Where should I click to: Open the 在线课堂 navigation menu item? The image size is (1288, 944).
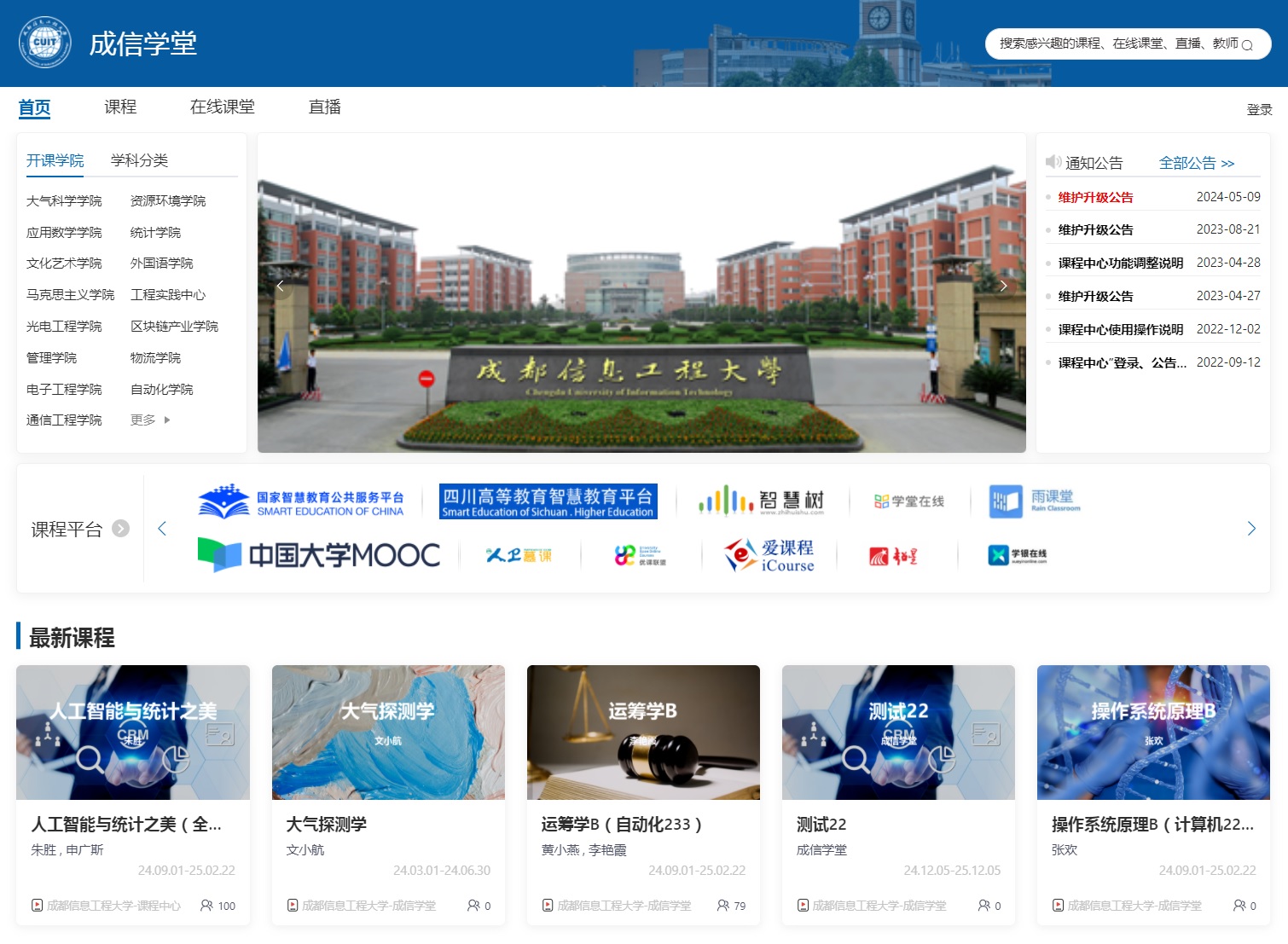[222, 107]
